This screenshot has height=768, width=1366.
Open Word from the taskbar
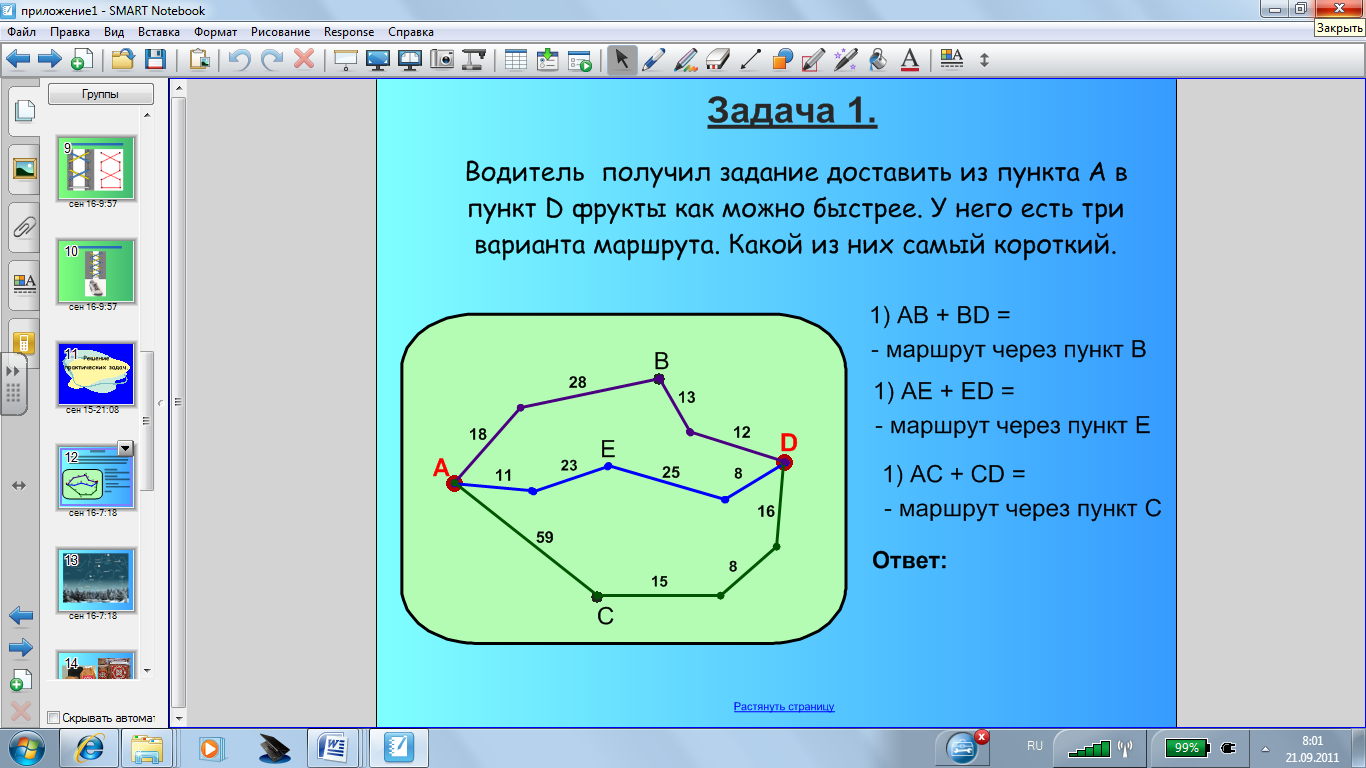point(332,747)
